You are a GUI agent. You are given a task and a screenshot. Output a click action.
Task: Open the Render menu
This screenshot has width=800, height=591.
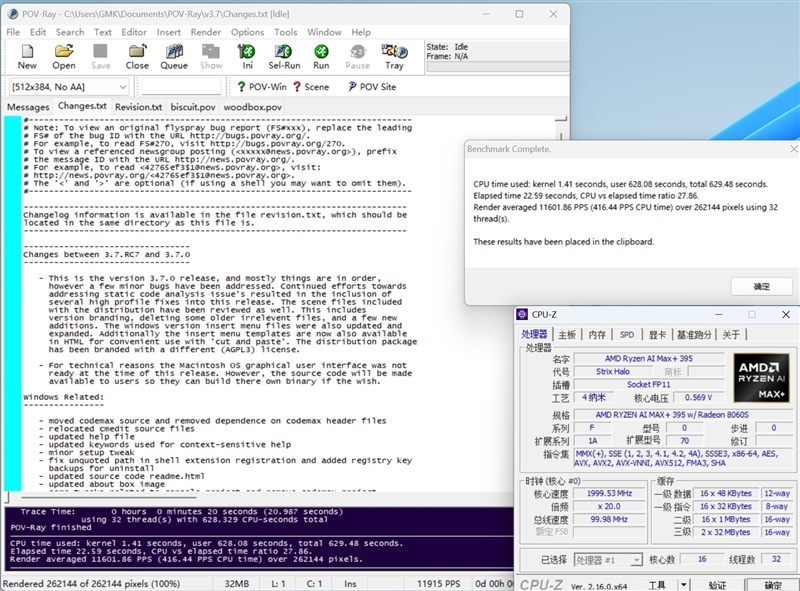[x=206, y=32]
